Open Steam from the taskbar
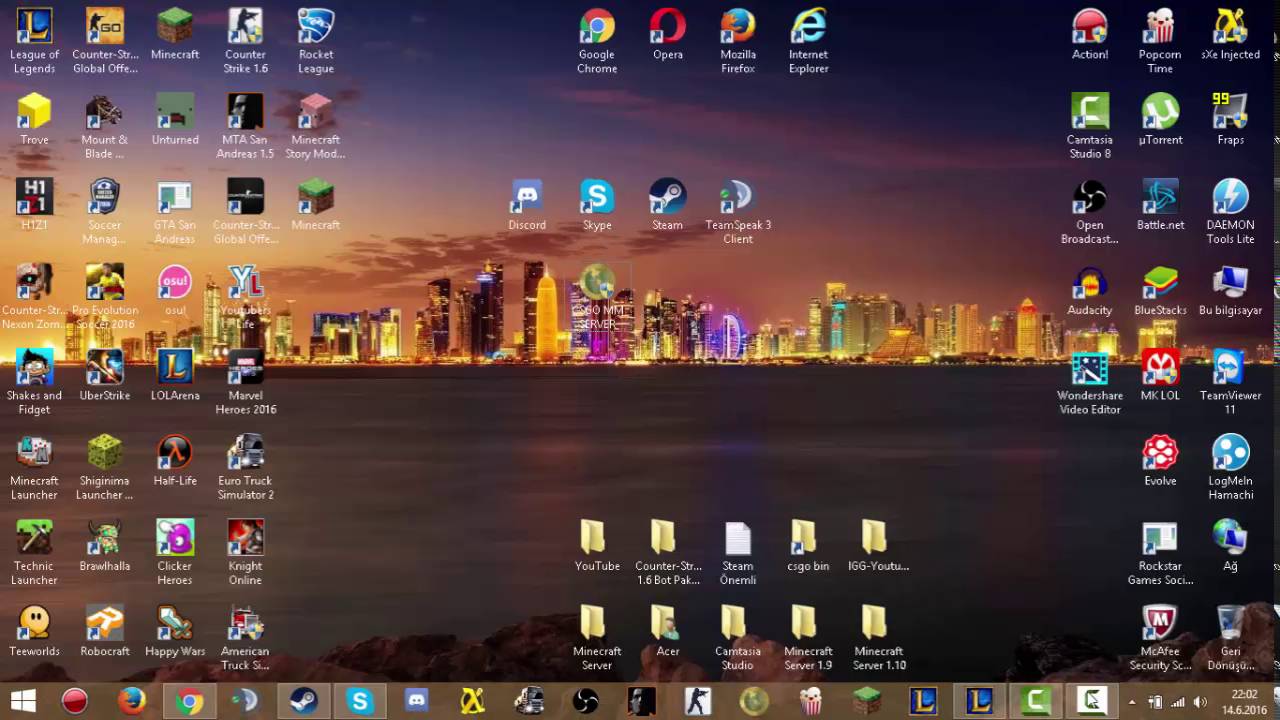Viewport: 1280px width, 720px height. pyautogui.click(x=302, y=700)
